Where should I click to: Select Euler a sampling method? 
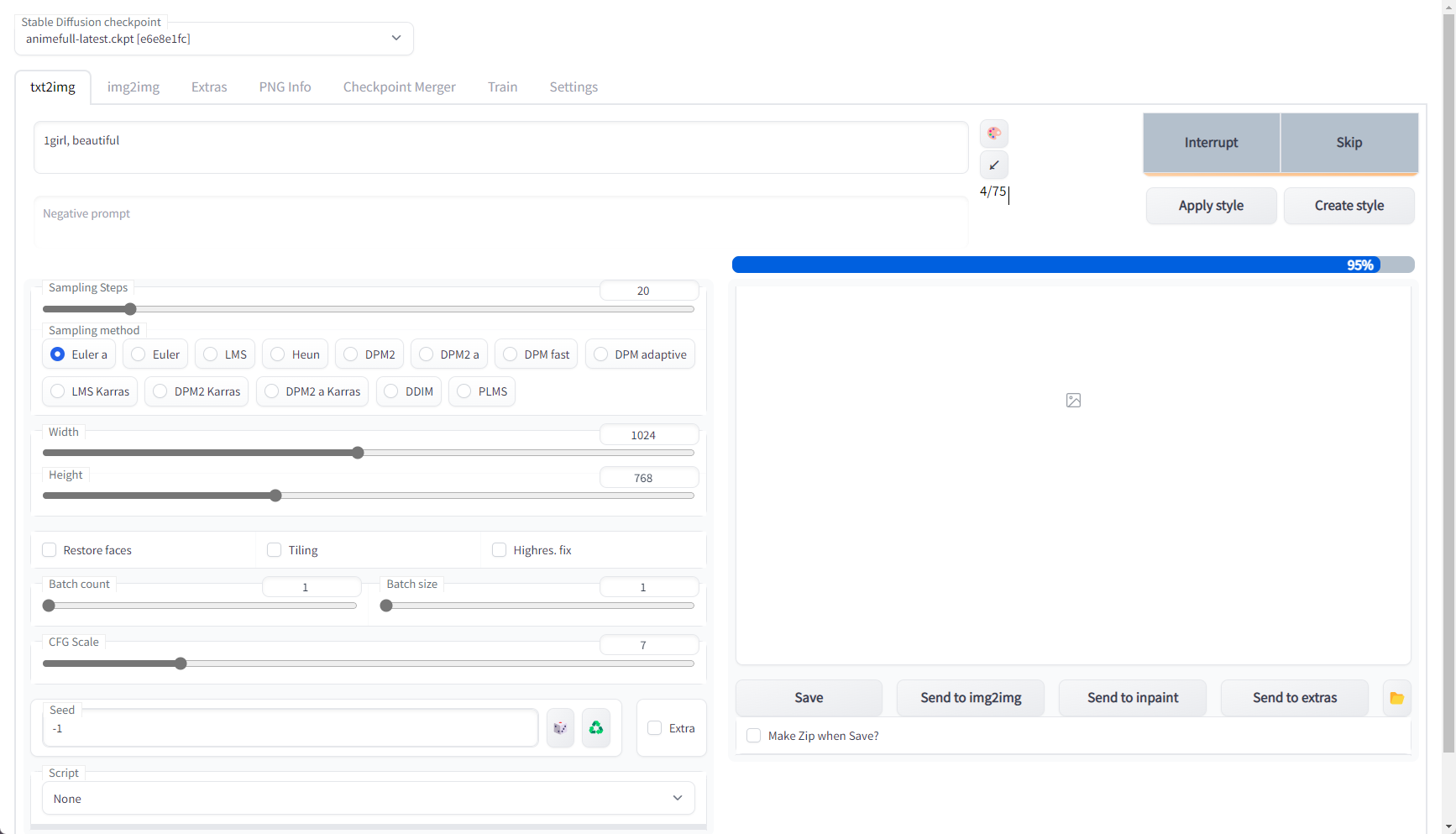point(79,354)
